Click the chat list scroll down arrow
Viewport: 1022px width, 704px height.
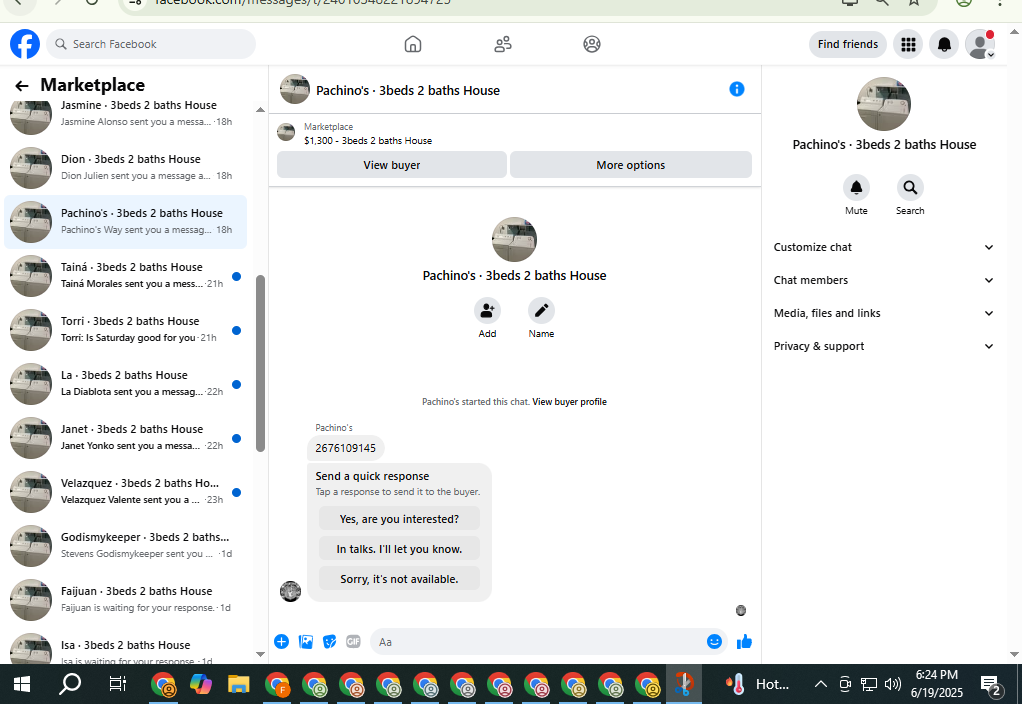click(260, 654)
